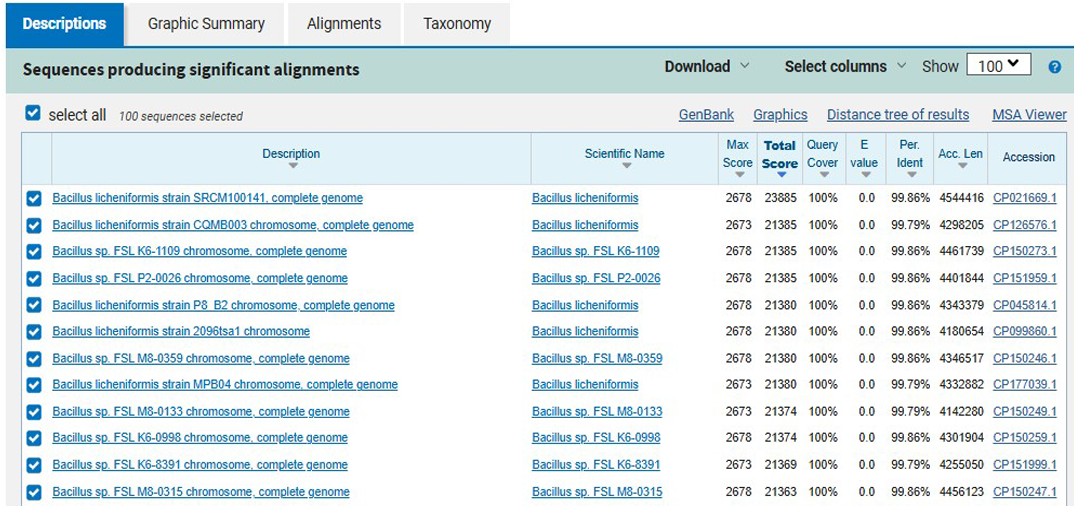Sort by Total Score column arrow
The width and height of the screenshot is (1074, 514).
pyautogui.click(x=780, y=176)
